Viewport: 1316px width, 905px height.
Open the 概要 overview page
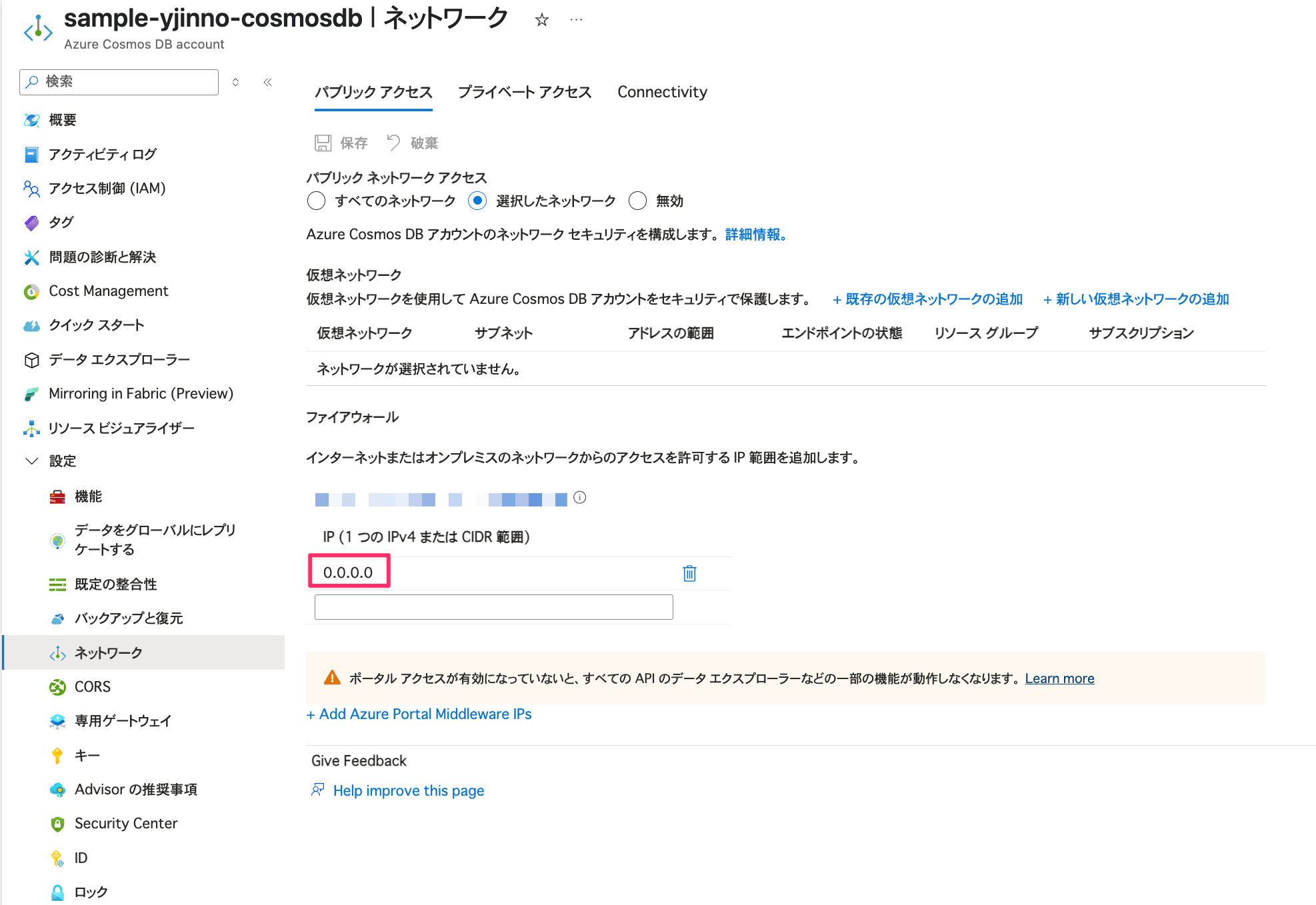[x=63, y=120]
